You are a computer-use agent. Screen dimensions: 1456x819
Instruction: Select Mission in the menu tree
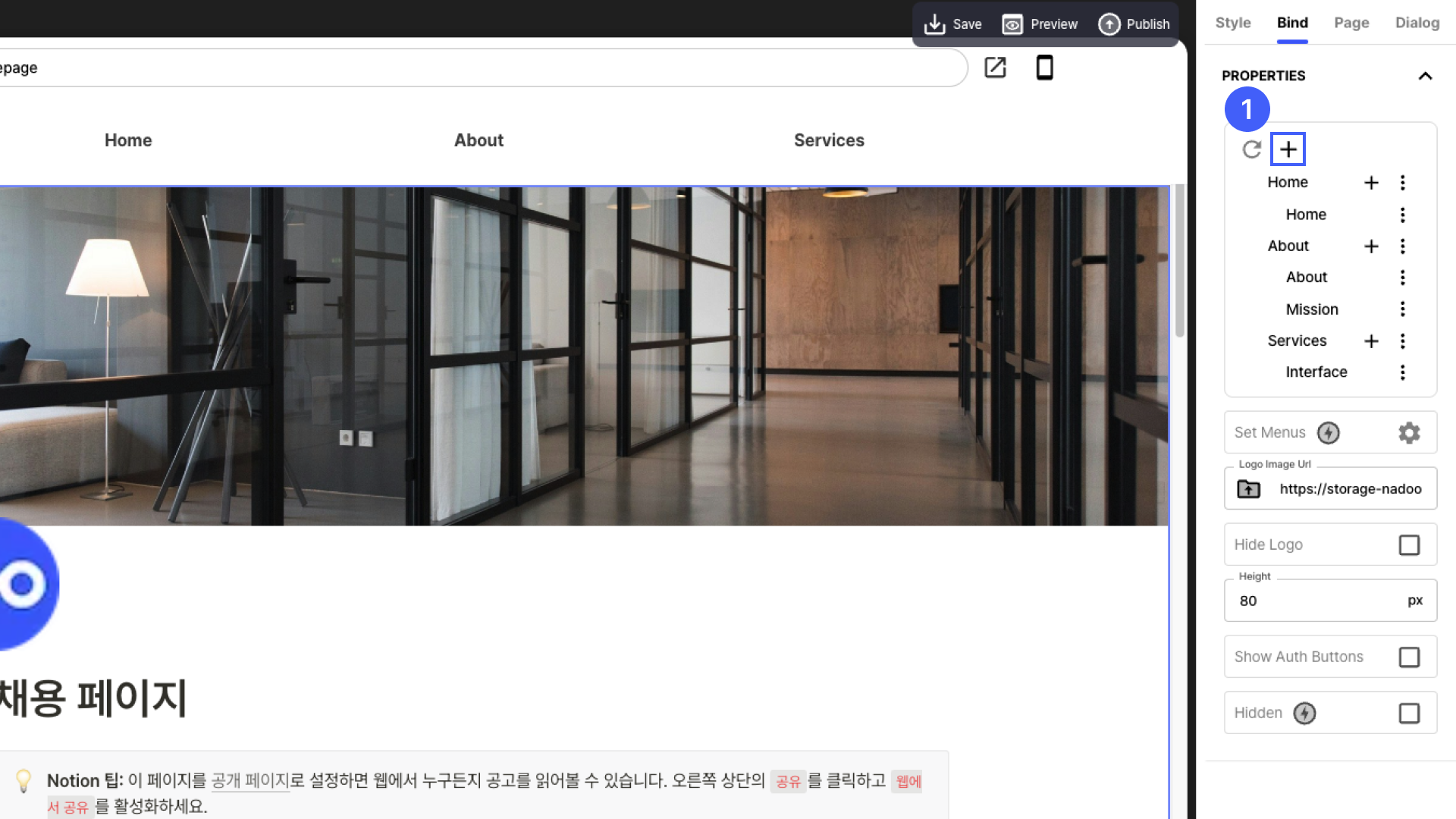pos(1312,309)
